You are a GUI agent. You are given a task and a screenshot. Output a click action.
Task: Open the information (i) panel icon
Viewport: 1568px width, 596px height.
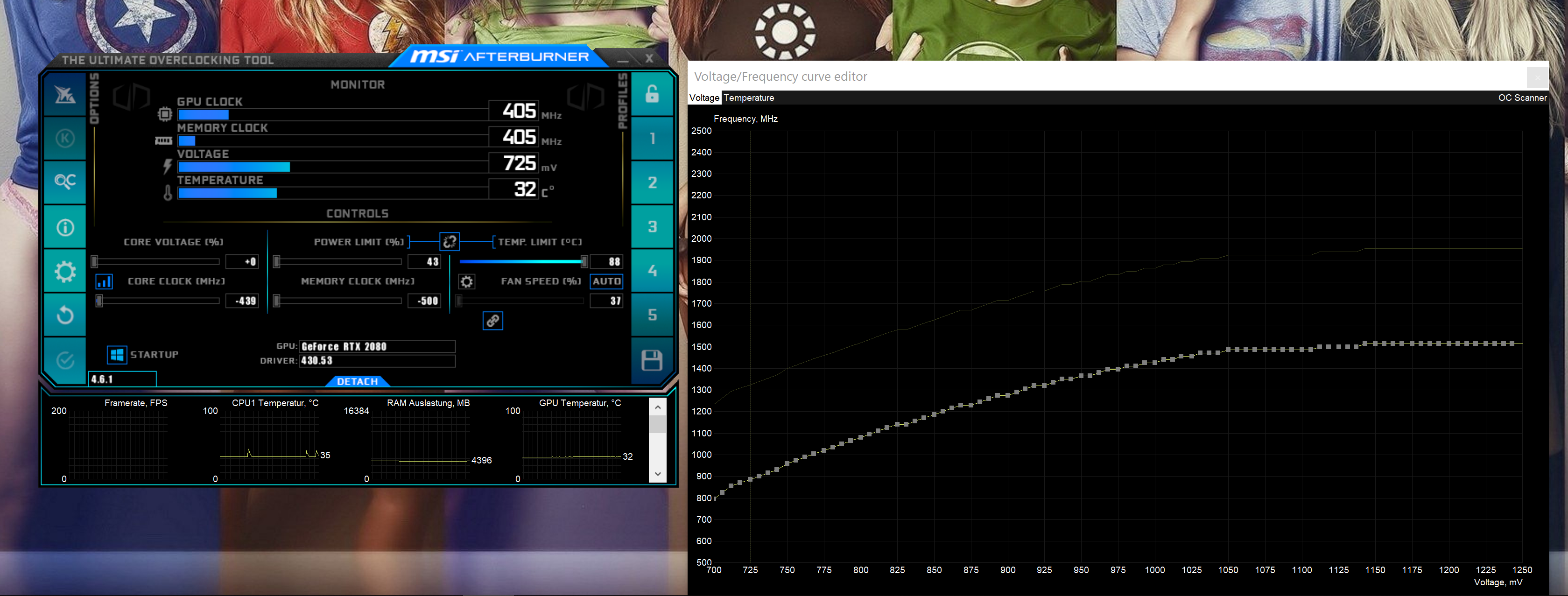click(x=65, y=227)
